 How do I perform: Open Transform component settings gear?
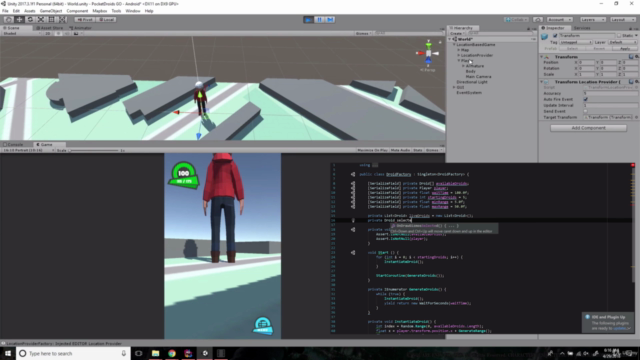tap(636, 57)
